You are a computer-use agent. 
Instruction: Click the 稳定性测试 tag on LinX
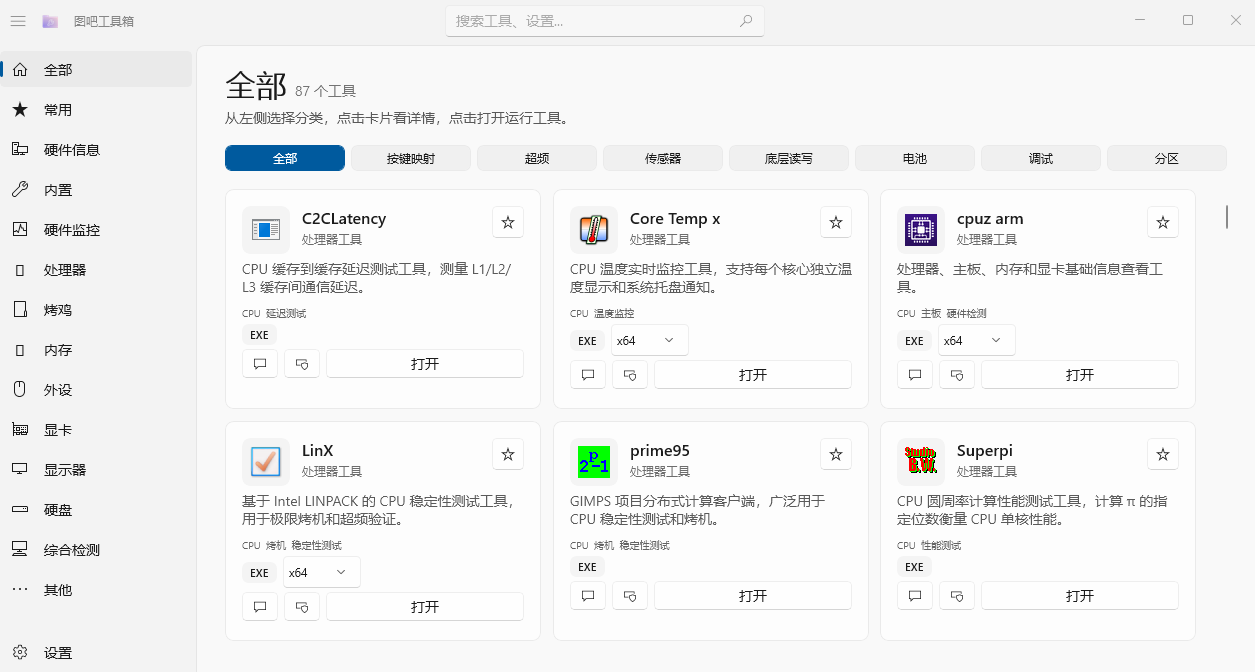[x=317, y=545]
